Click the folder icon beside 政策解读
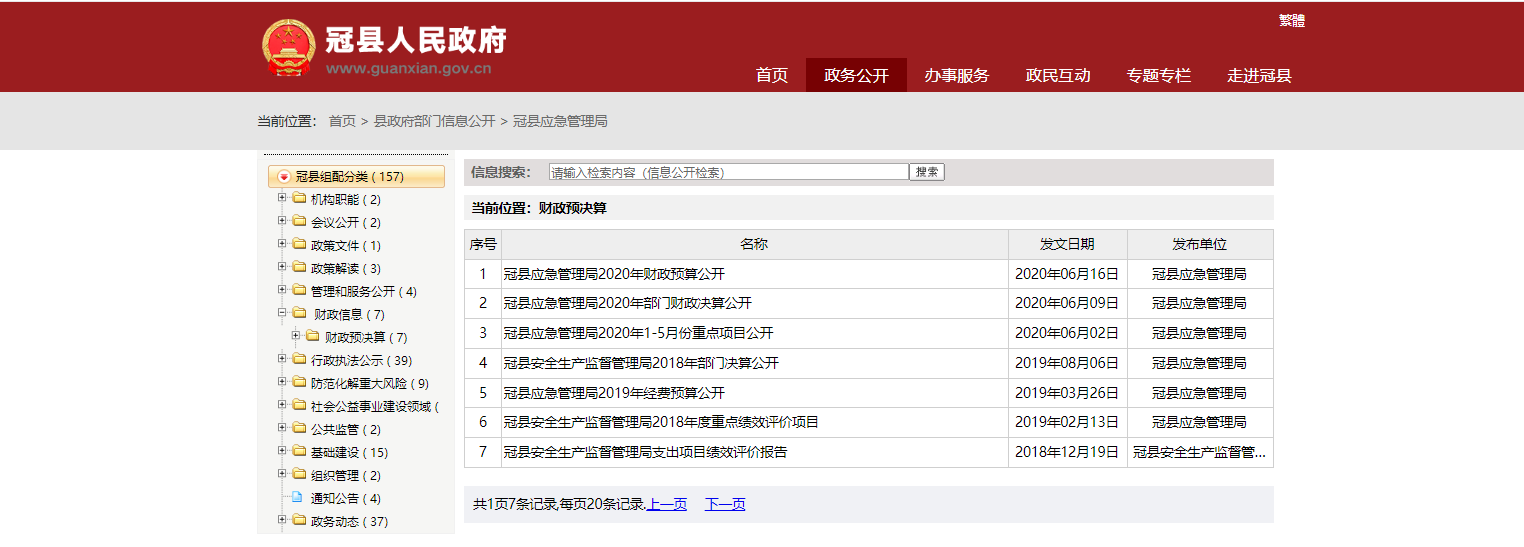This screenshot has height=547, width=1524. click(x=299, y=268)
